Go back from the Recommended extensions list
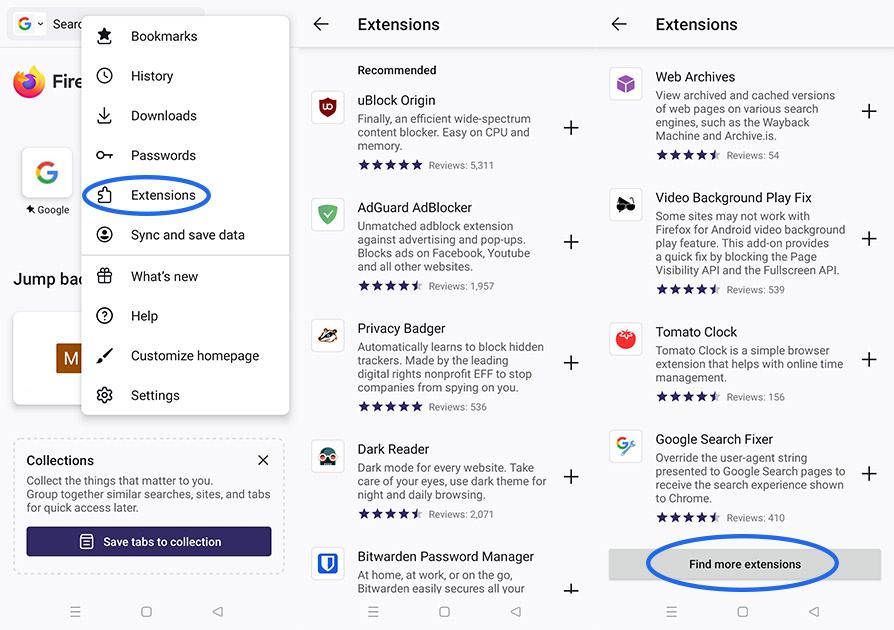Image resolution: width=894 pixels, height=630 pixels. (x=321, y=24)
